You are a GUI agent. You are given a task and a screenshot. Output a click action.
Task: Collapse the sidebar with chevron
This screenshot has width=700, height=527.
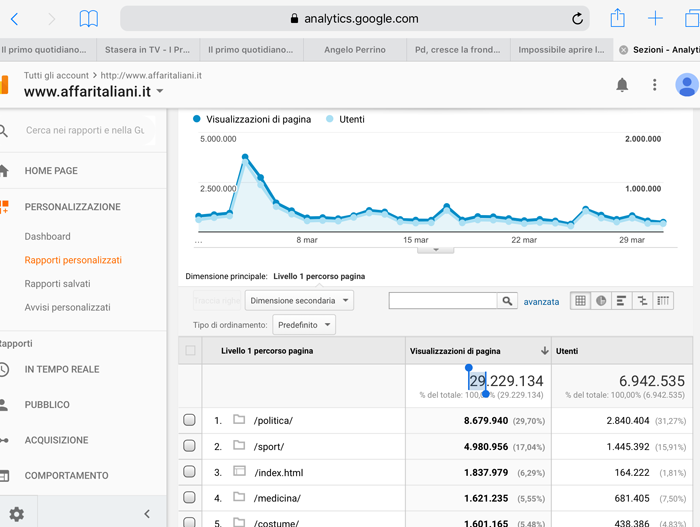147,514
